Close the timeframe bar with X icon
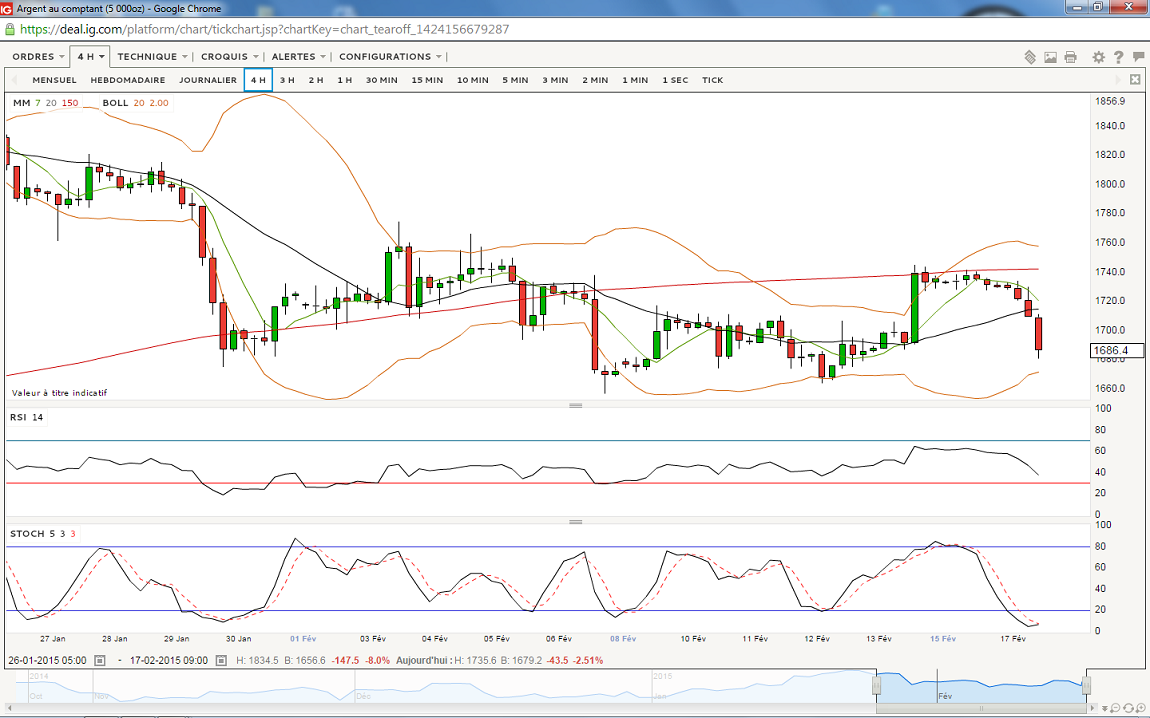Screen dimensions: 1150x718 coord(1135,79)
